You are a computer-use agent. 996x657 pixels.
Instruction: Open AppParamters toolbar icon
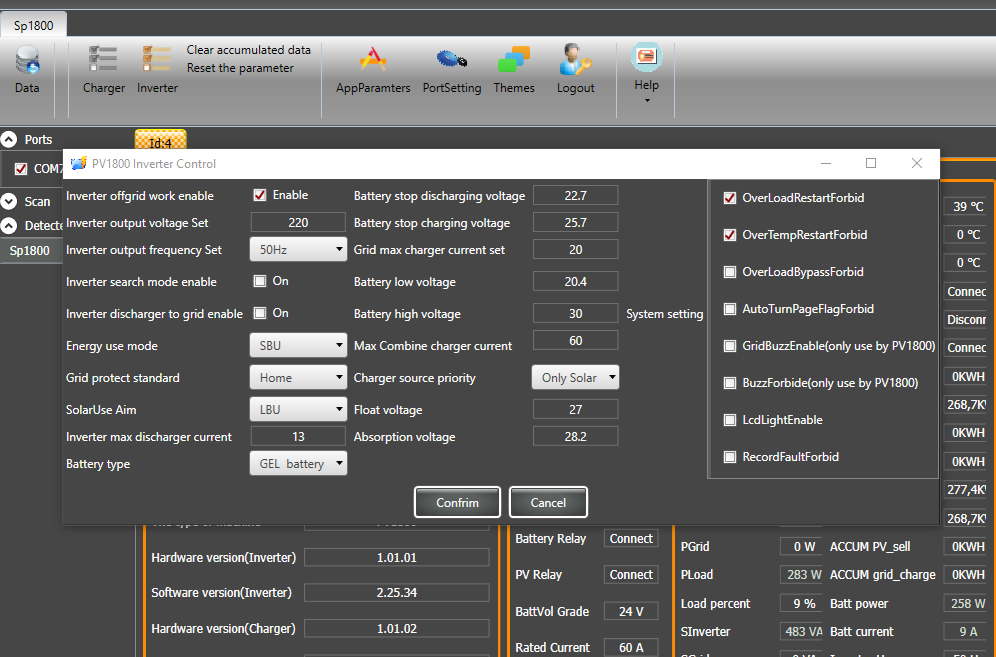372,60
